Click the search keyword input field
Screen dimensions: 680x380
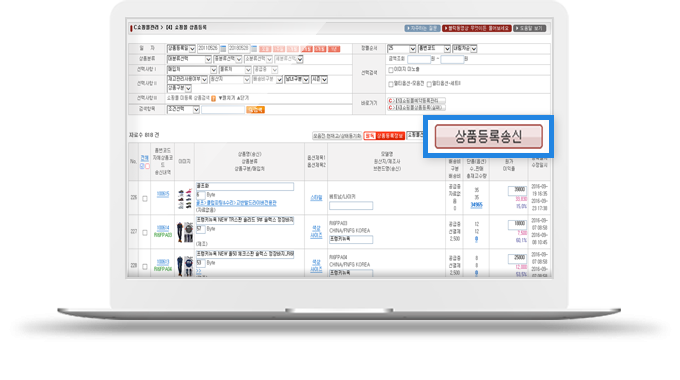223,110
